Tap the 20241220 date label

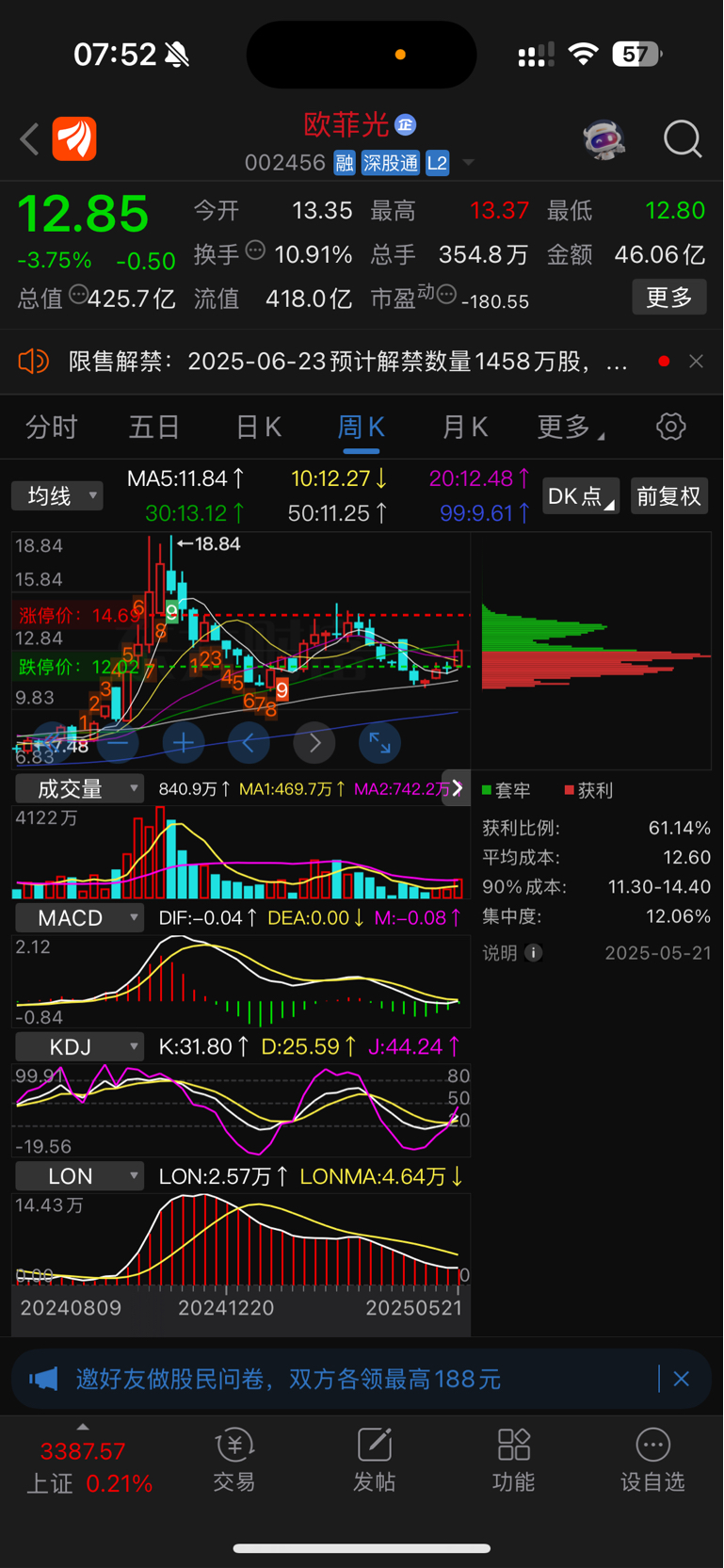click(x=226, y=1308)
